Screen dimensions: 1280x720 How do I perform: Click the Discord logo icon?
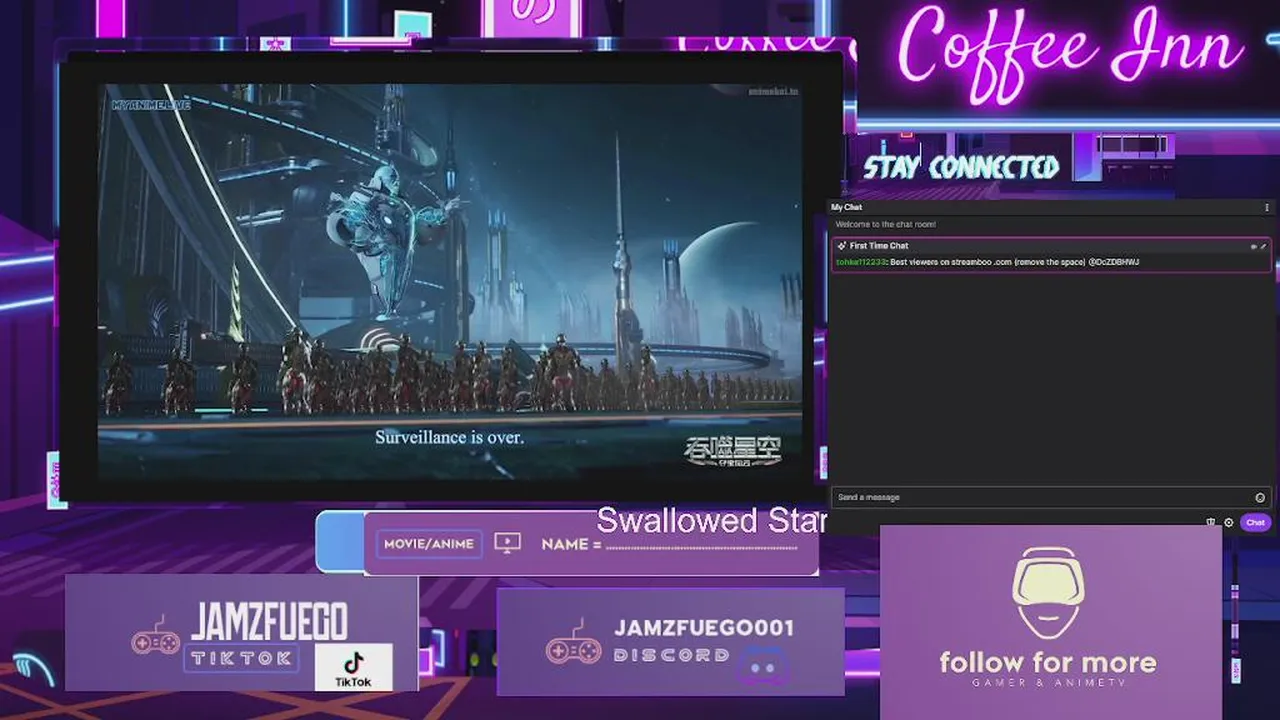762,667
